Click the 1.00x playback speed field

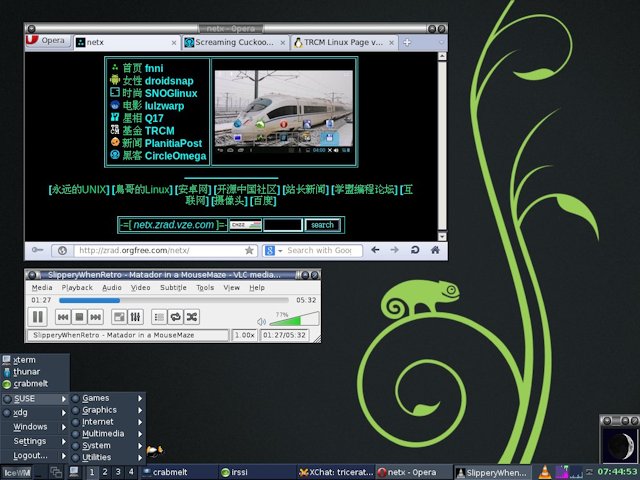[244, 335]
